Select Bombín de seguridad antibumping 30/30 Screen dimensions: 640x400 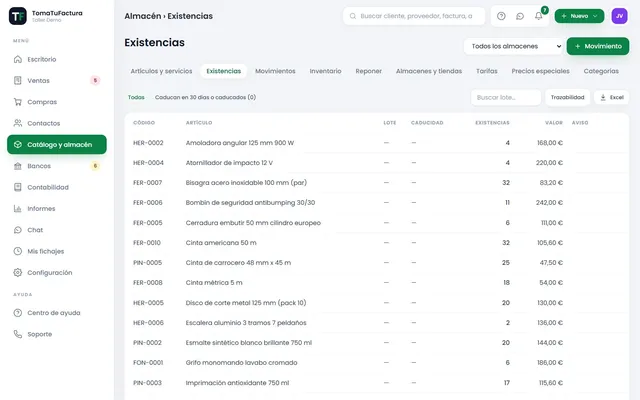(x=377, y=202)
